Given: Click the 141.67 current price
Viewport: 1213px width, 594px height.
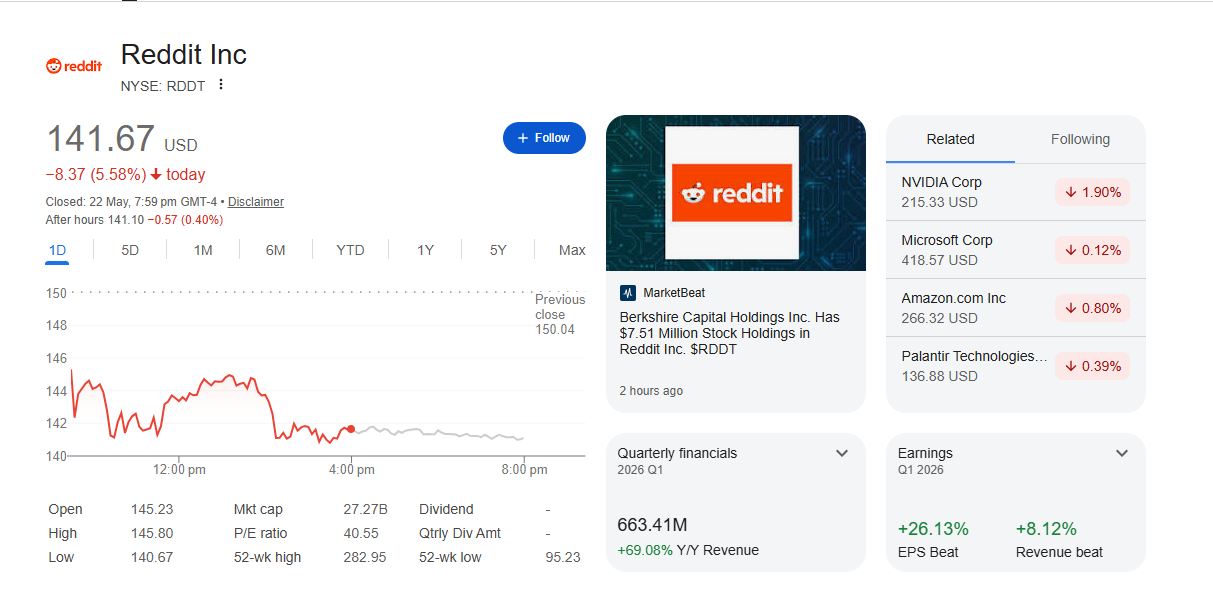Looking at the screenshot, I should coord(101,139).
